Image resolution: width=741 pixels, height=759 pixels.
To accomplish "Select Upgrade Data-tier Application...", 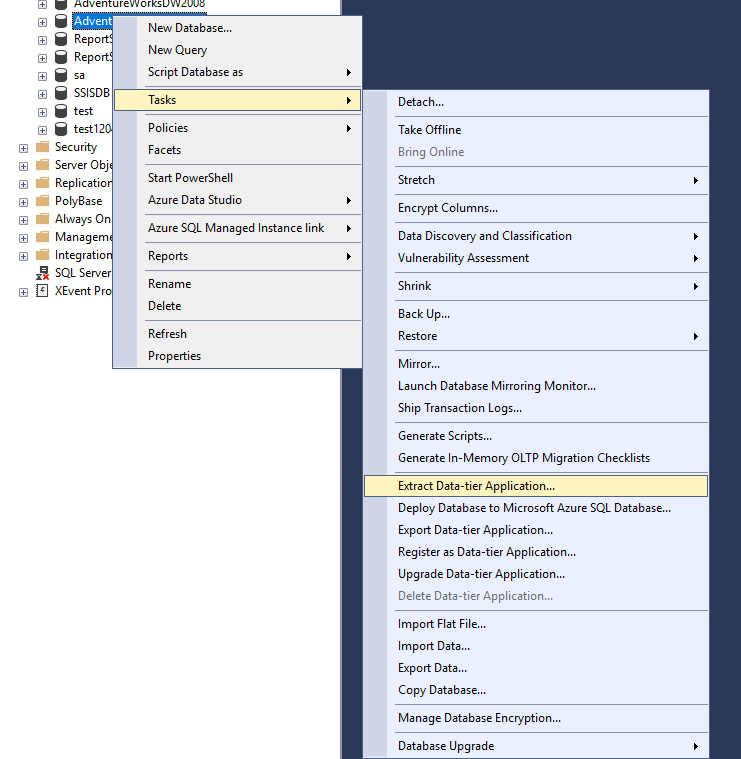I will pos(536,574).
